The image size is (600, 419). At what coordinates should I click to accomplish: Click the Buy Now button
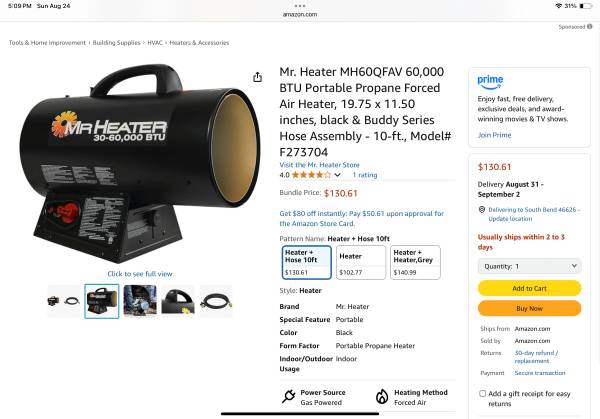pyautogui.click(x=530, y=308)
